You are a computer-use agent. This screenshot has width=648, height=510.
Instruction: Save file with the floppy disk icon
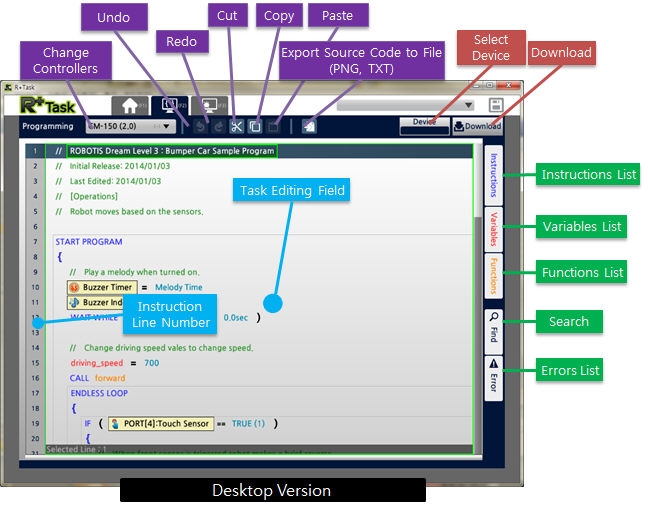496,105
